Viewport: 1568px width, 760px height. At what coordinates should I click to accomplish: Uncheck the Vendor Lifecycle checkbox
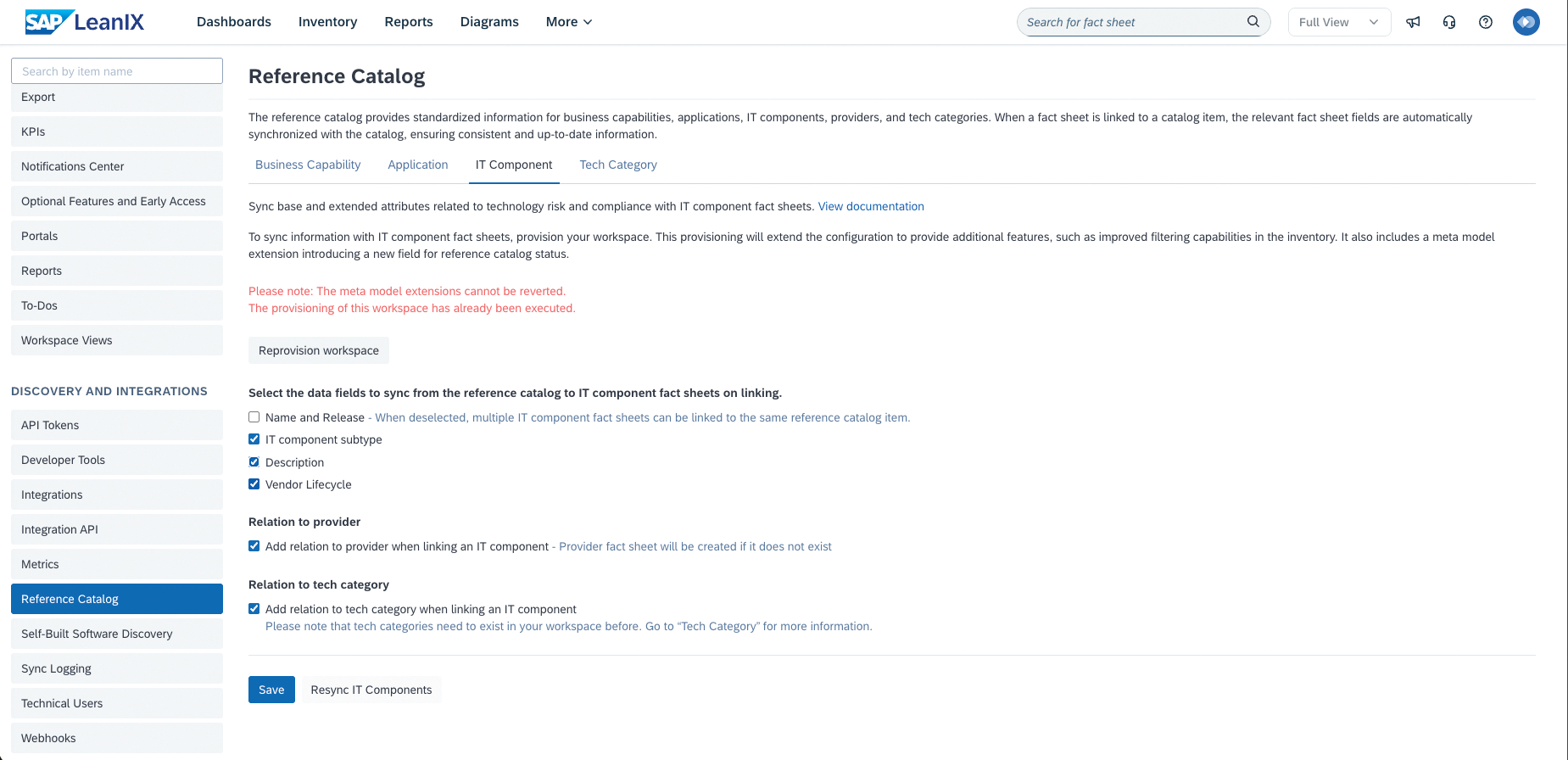coord(254,484)
